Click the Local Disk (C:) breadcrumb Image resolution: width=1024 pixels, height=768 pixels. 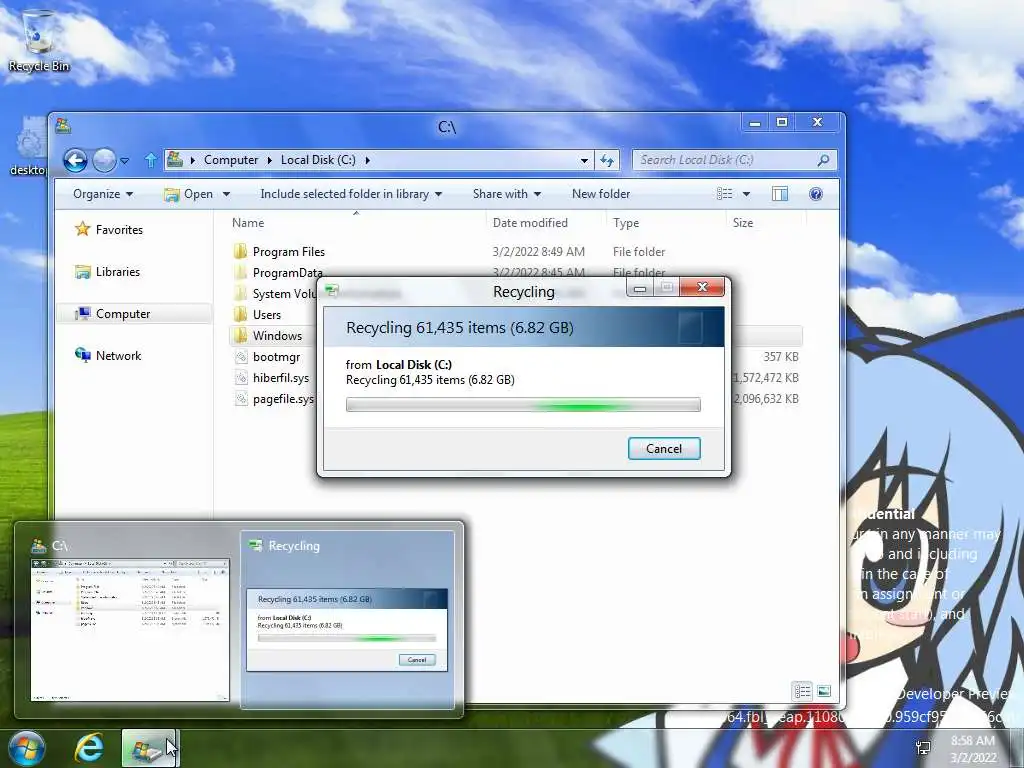(x=318, y=160)
